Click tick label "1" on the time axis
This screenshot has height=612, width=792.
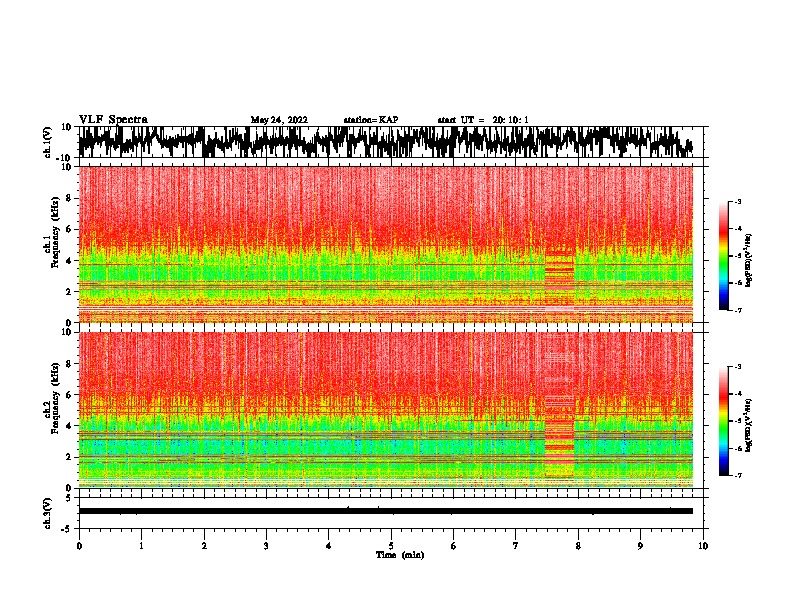point(141,546)
